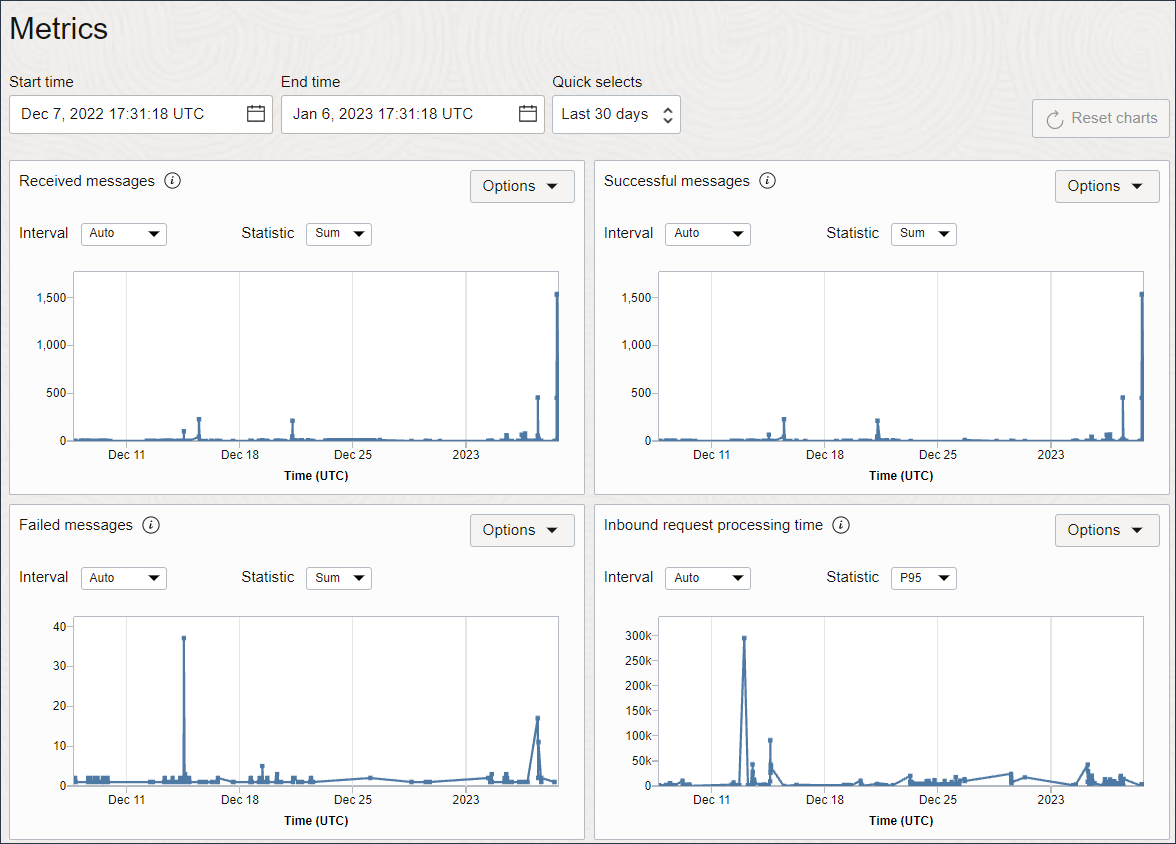Viewport: 1176px width, 844px height.
Task: Click the peak in Inbound processing time chart
Action: 743,640
